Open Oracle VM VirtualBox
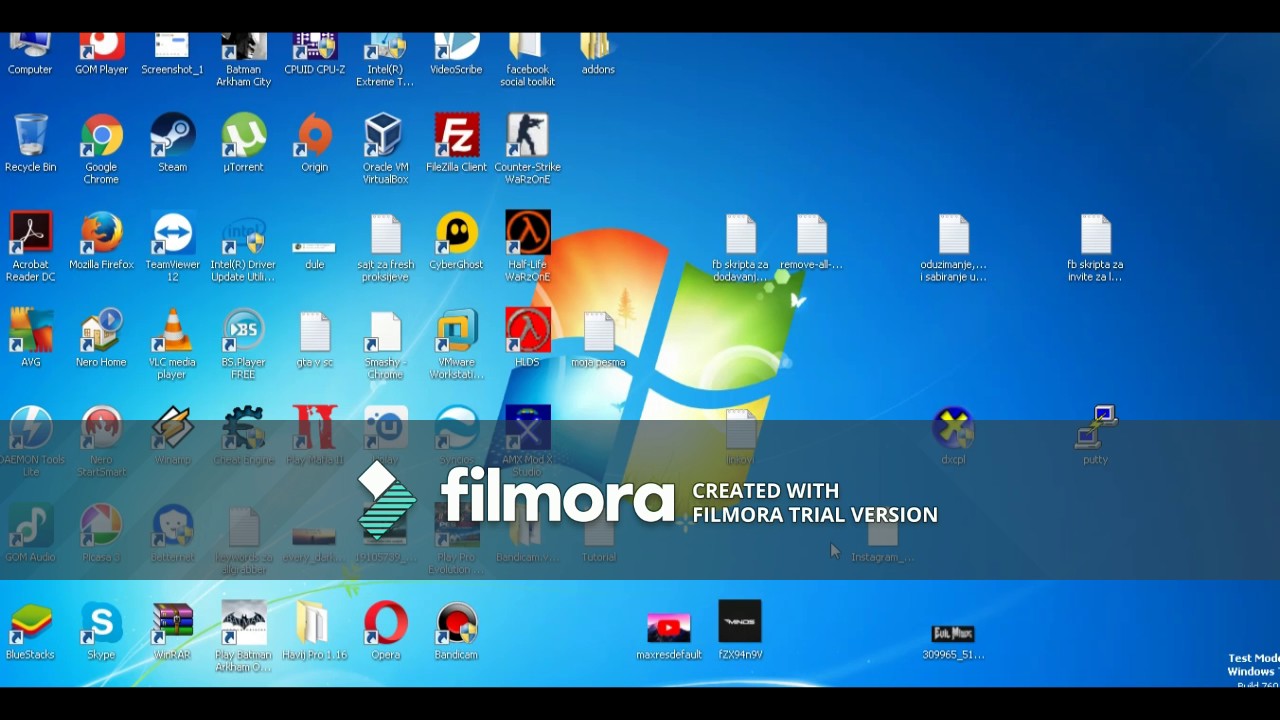The width and height of the screenshot is (1280, 720). coord(385,136)
